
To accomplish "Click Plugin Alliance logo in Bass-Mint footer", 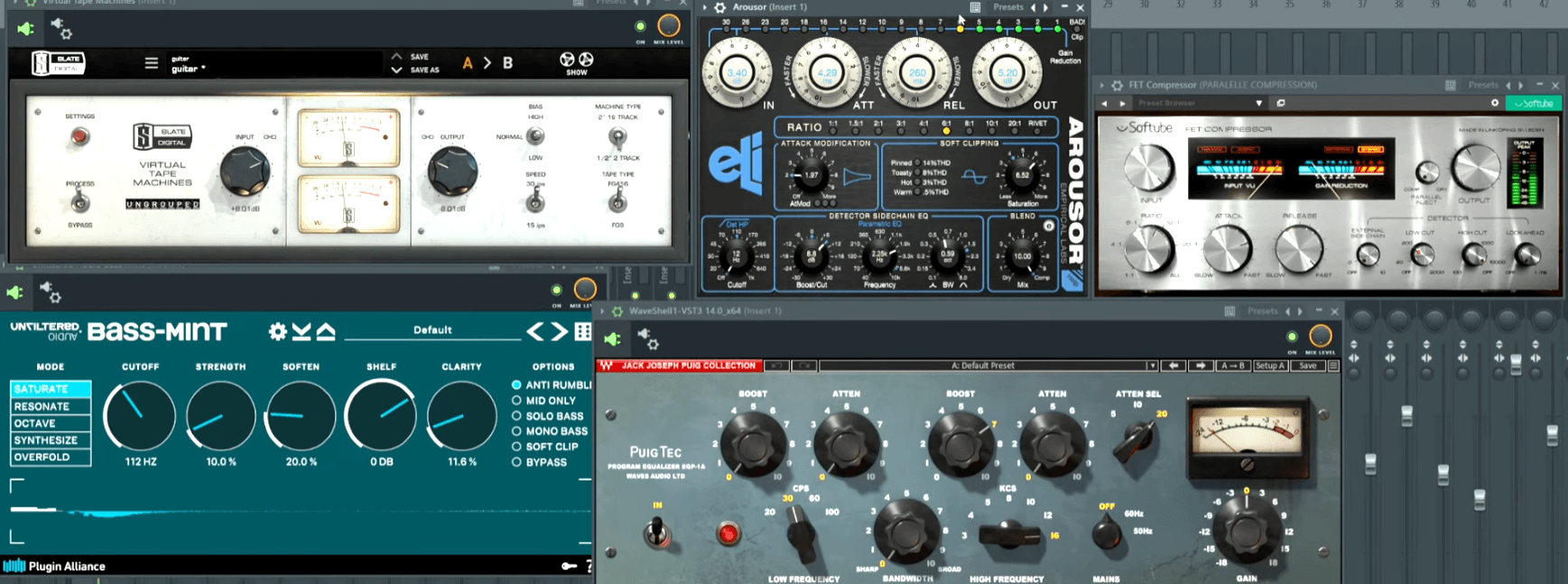I will pyautogui.click(x=54, y=566).
